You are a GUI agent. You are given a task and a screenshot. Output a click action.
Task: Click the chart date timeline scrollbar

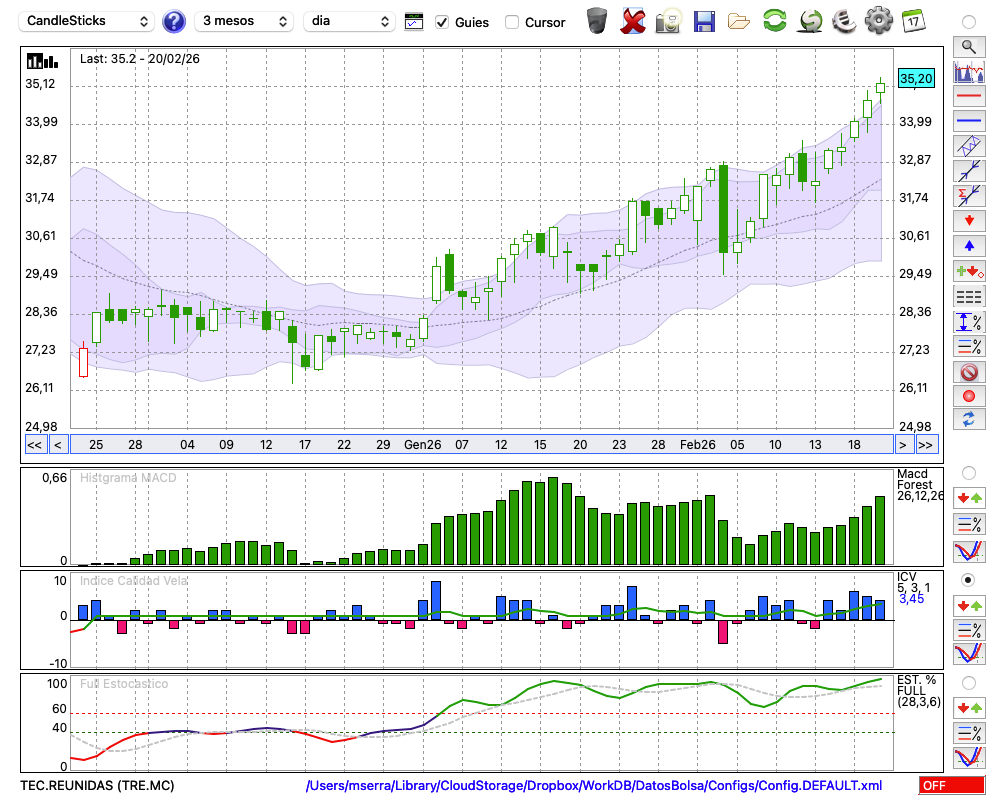[480, 444]
